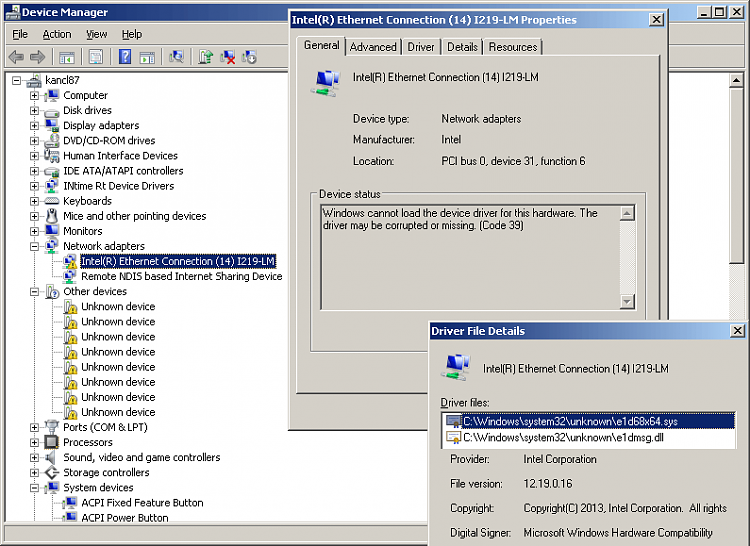Click Device Manager vertical scrollbar up arrow
750x546 pixels.
point(736,80)
